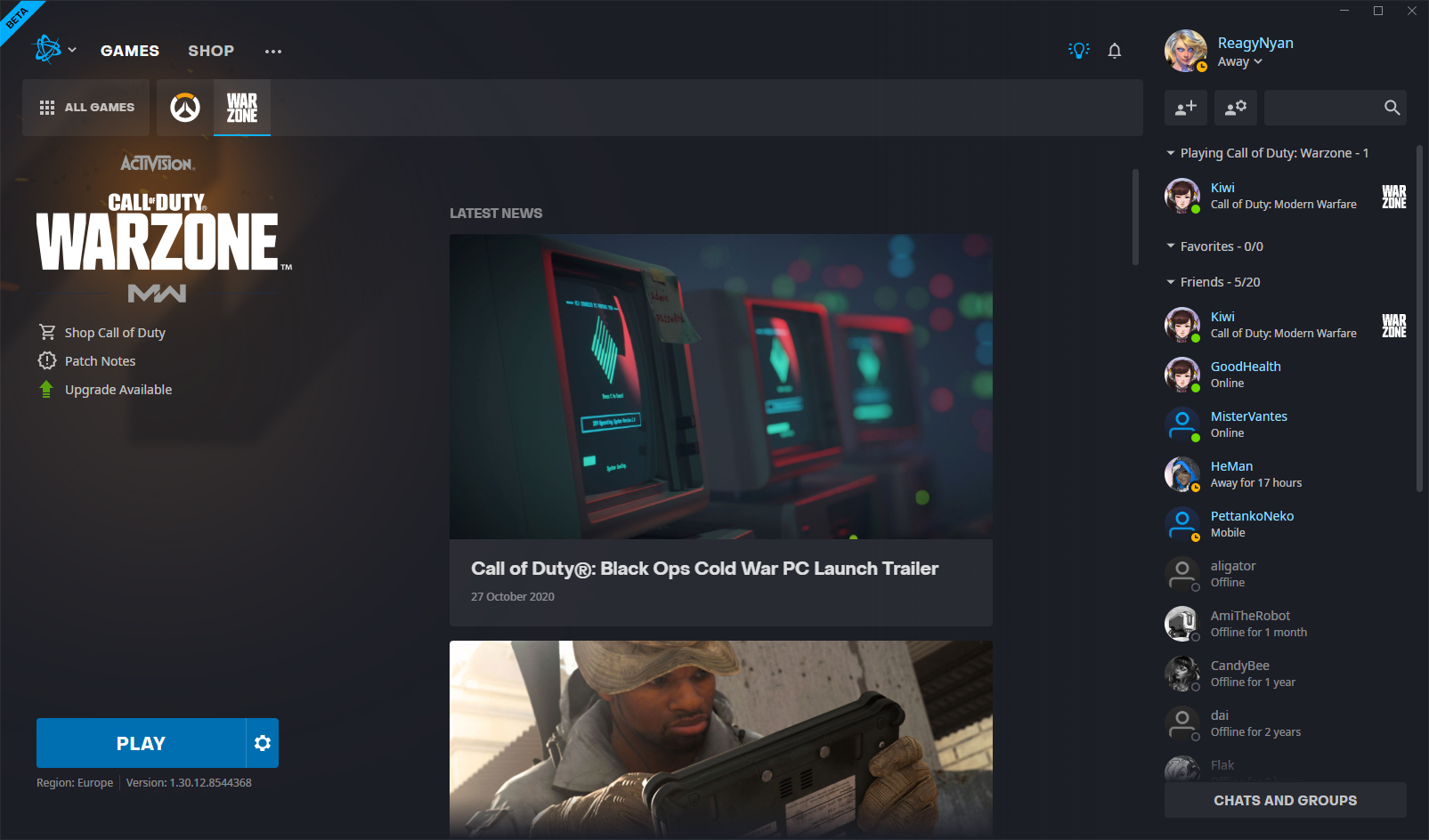Select offline friend CandyBee
This screenshot has width=1429, height=840.
[x=1286, y=674]
